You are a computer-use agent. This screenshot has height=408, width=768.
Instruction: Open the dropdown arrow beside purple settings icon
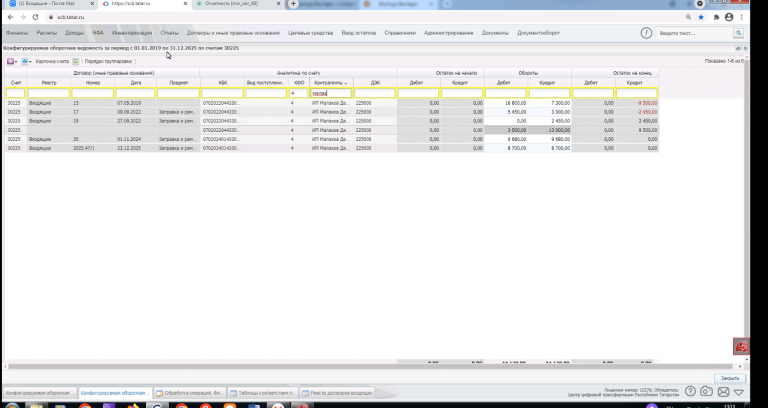click(16, 62)
